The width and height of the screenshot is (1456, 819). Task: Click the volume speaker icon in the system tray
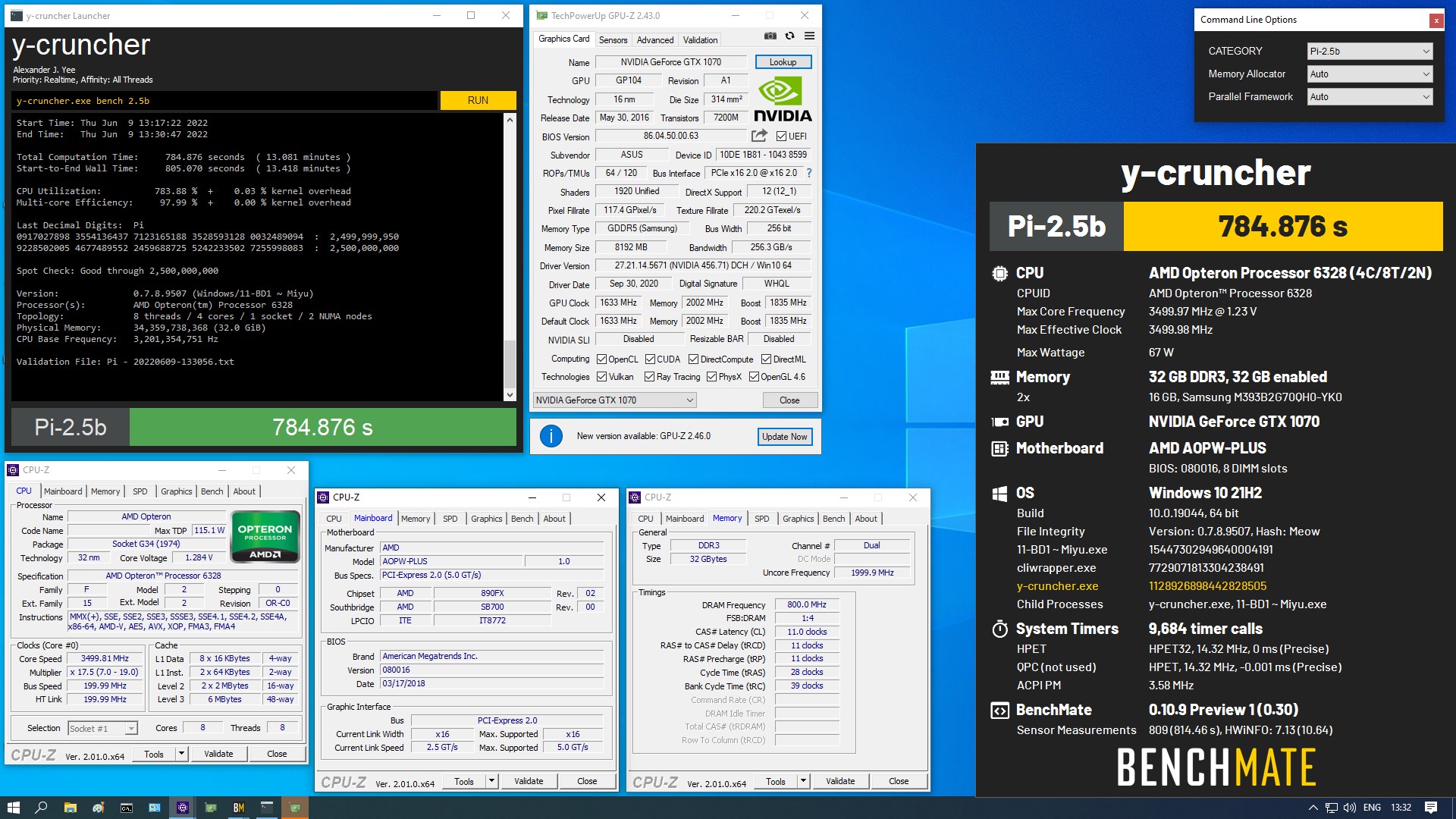coord(1350,808)
